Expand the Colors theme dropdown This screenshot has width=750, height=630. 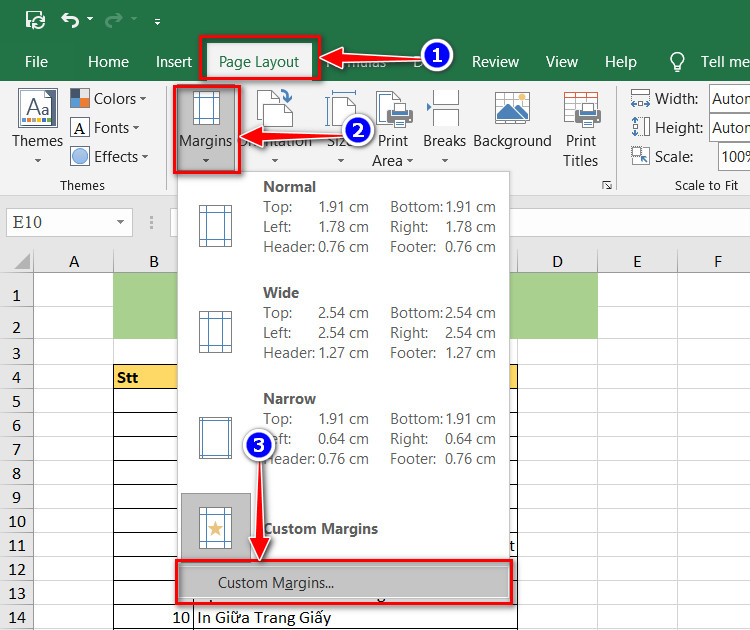click(x=108, y=99)
